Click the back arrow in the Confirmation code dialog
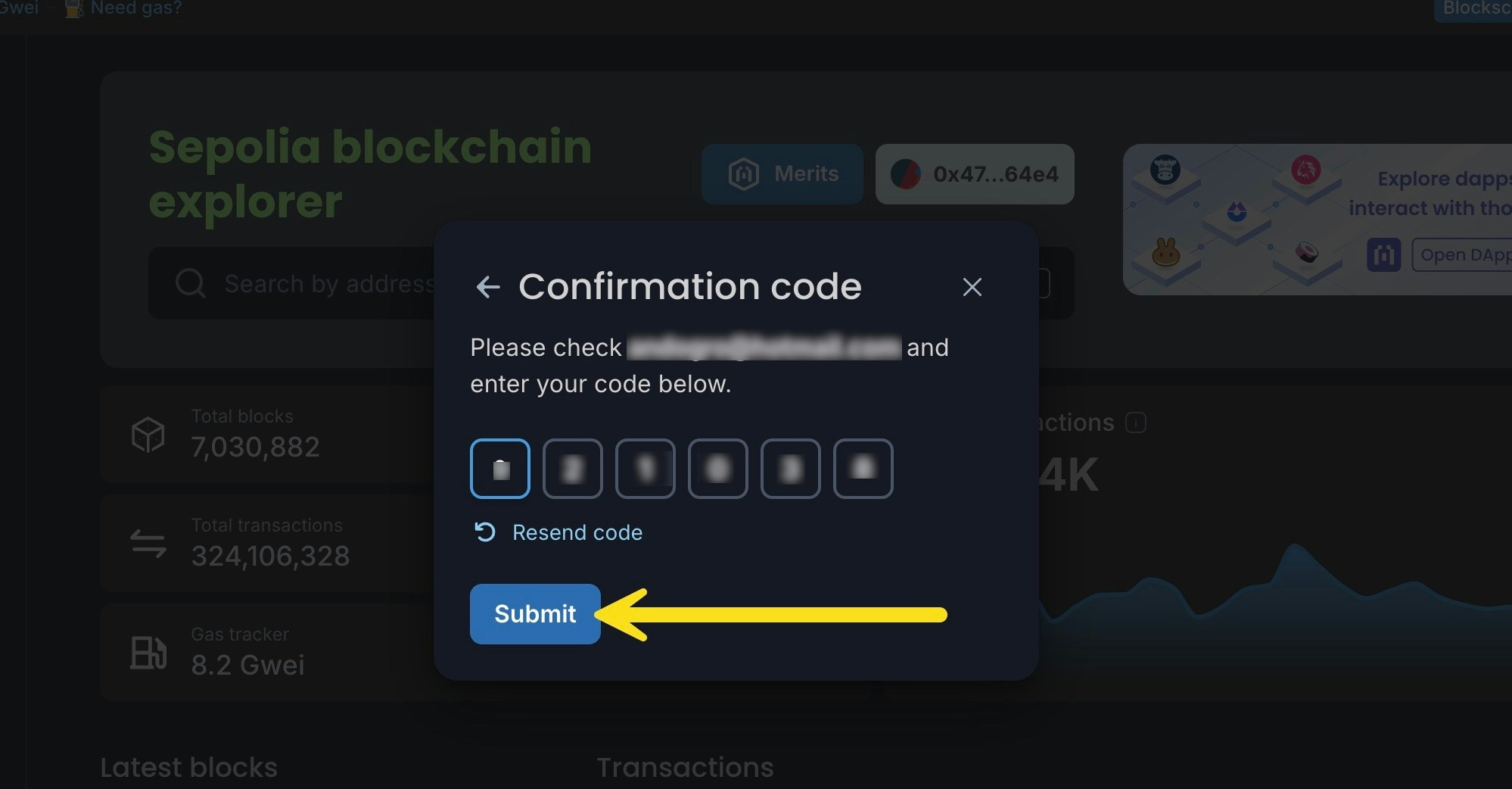Viewport: 1512px width, 789px height. (x=488, y=287)
